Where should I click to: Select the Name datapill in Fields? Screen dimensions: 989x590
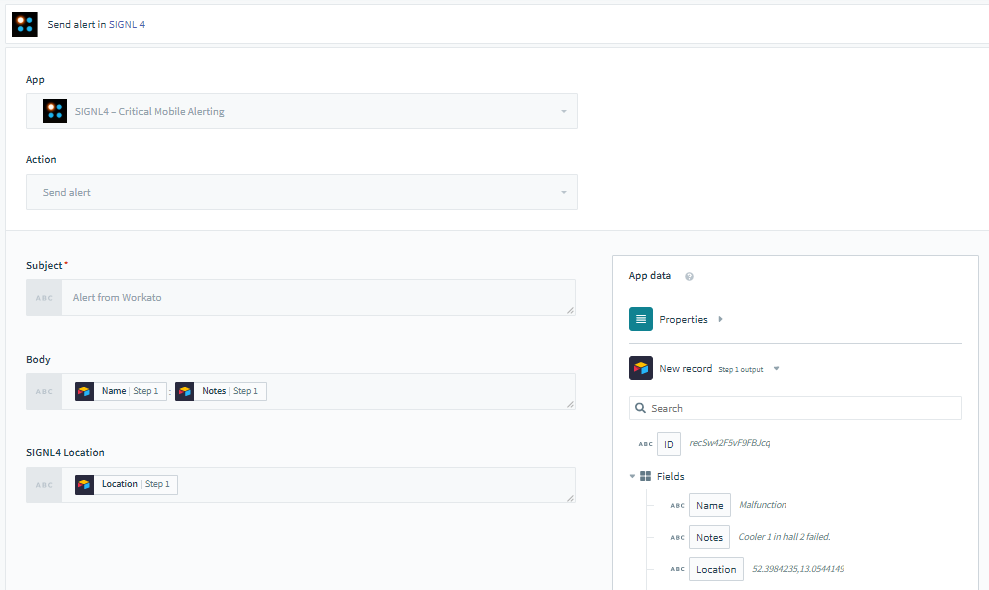coord(710,505)
